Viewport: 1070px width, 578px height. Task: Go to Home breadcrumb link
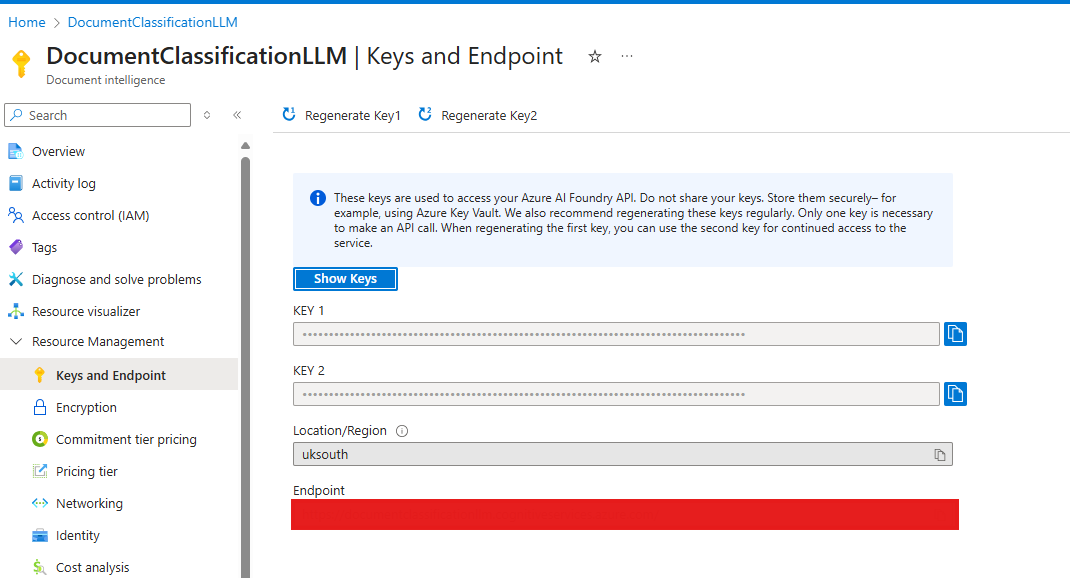tap(27, 23)
